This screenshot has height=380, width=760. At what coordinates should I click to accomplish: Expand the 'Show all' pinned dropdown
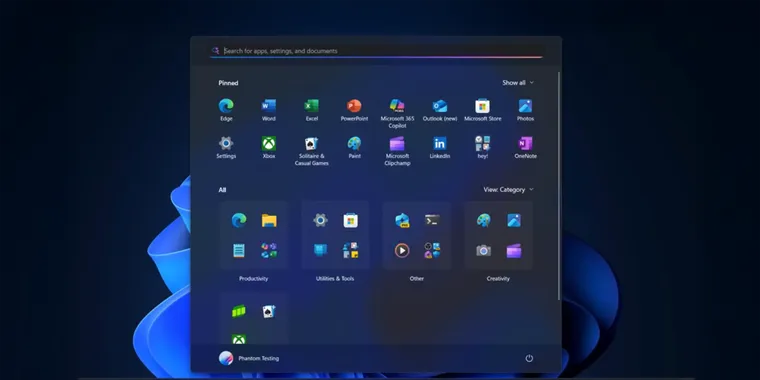[x=518, y=83]
